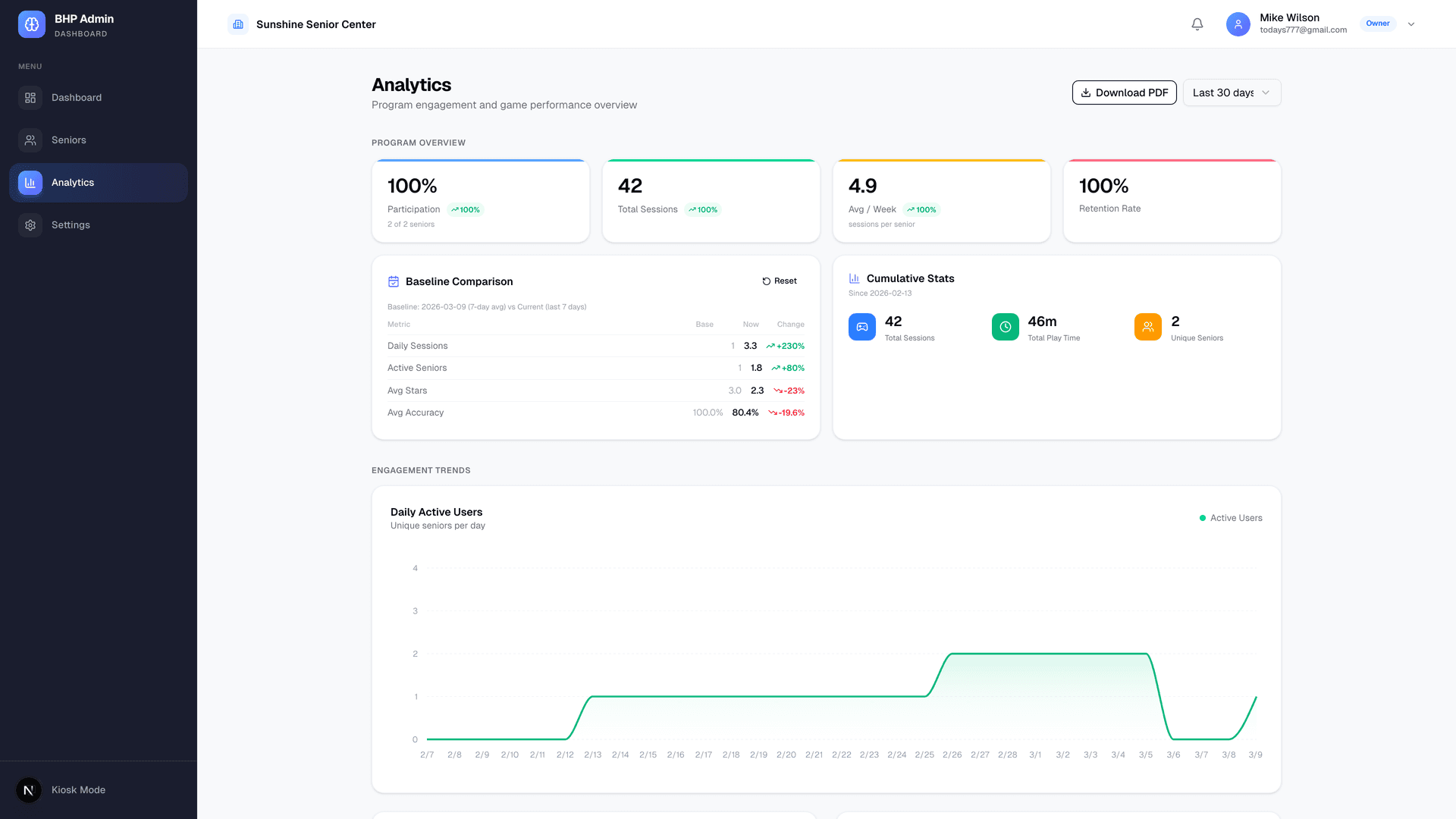Select the game controller icon beside Total Sessions
1456x819 pixels.
861,327
